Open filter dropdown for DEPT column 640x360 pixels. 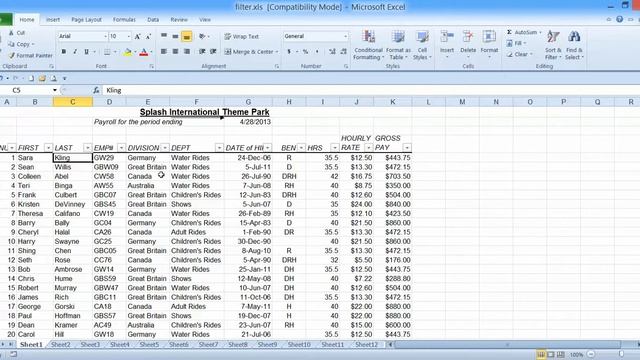pos(219,148)
